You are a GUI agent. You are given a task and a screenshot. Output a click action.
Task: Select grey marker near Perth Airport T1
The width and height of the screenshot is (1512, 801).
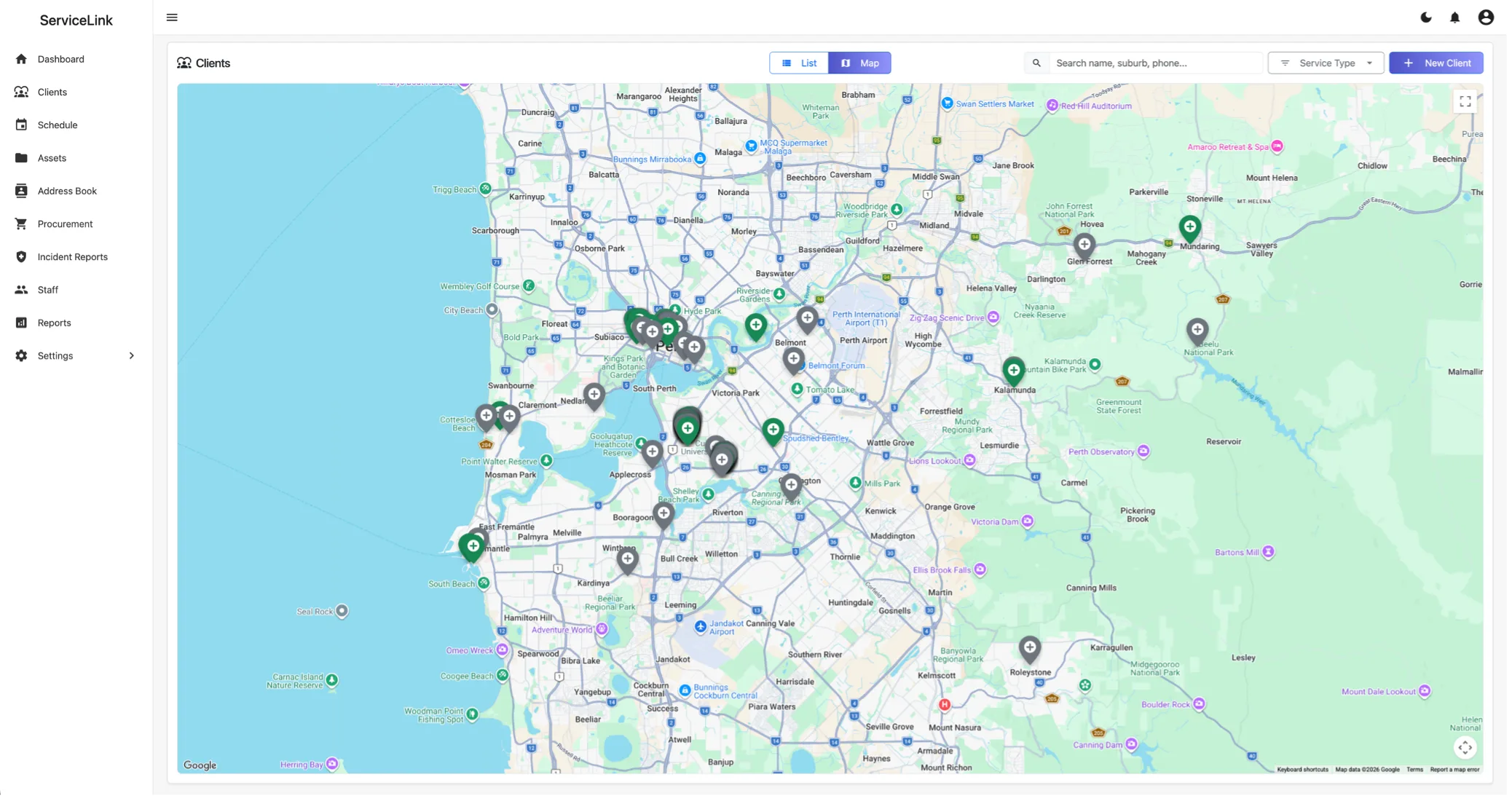[x=806, y=319]
